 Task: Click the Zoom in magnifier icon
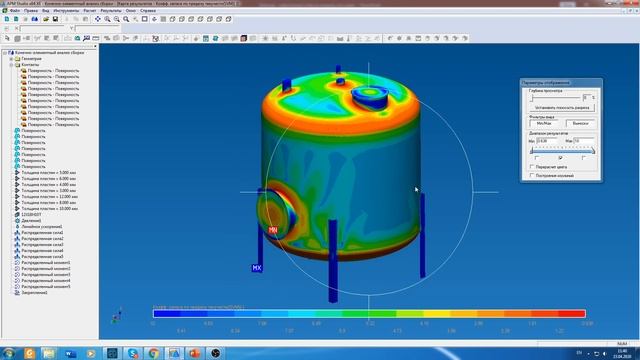107,19
